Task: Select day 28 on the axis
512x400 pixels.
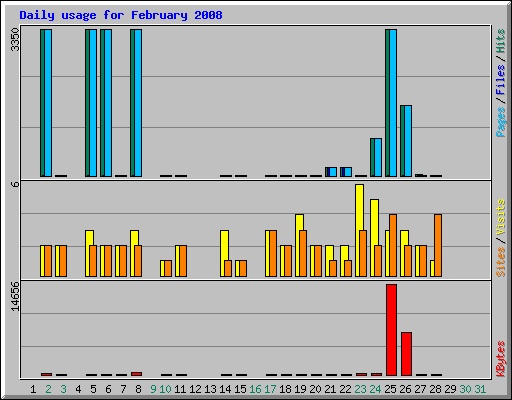Action: pos(435,389)
